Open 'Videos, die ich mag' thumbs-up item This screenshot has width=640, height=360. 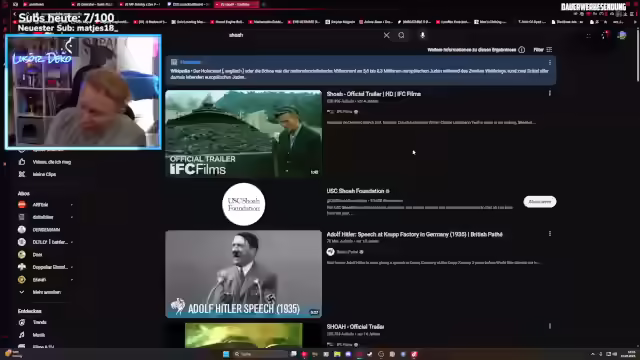tap(45, 162)
